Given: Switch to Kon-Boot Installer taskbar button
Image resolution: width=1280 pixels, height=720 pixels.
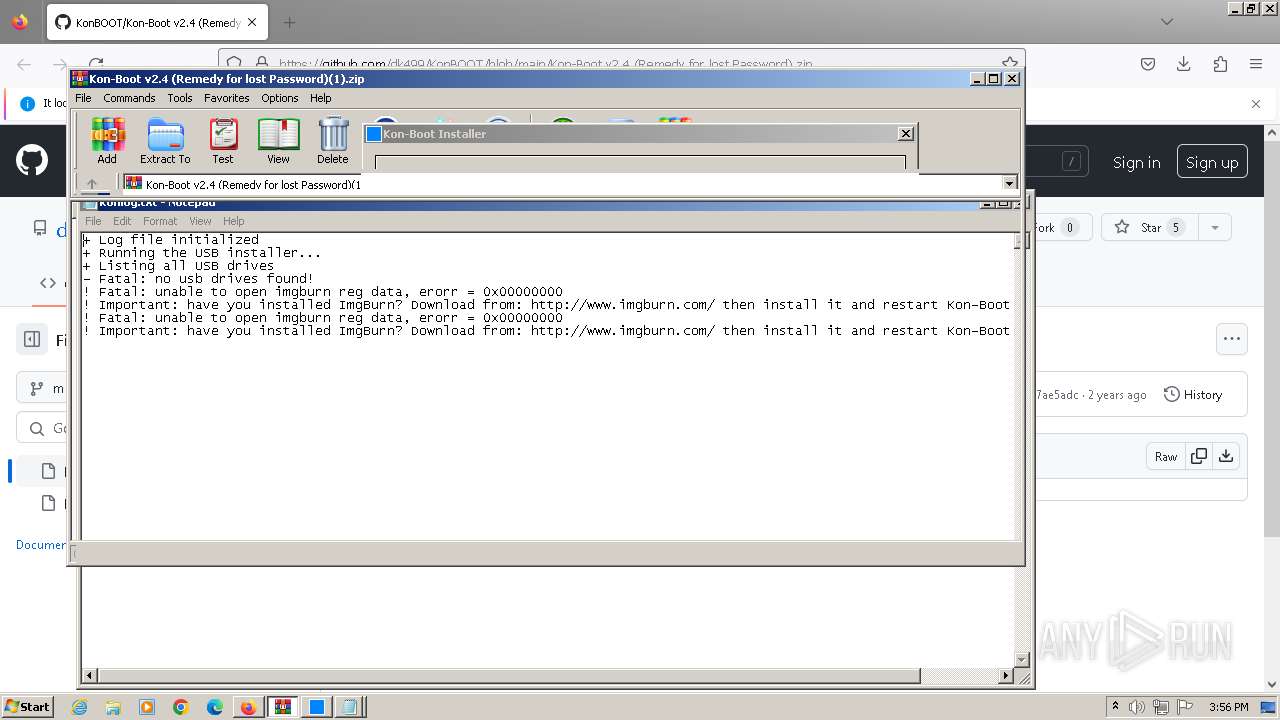Looking at the screenshot, I should tap(316, 707).
